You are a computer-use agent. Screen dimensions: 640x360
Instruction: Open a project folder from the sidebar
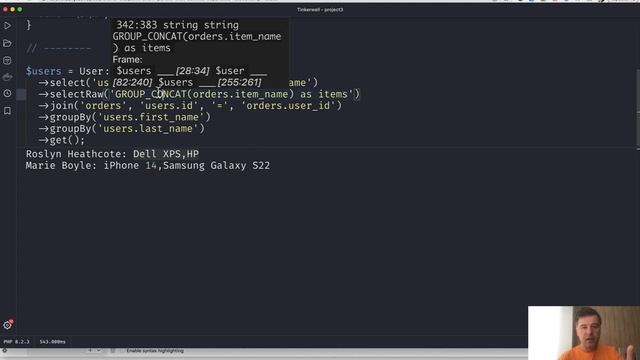click(7, 43)
